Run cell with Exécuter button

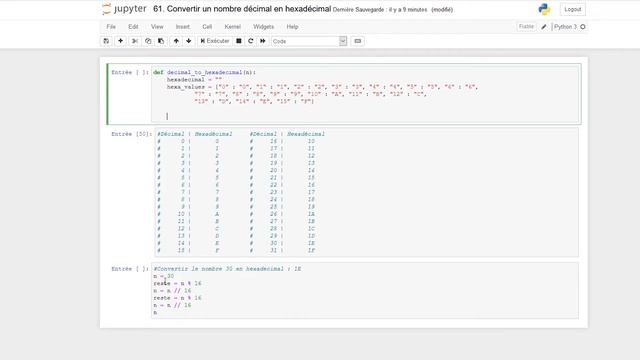click(x=215, y=41)
